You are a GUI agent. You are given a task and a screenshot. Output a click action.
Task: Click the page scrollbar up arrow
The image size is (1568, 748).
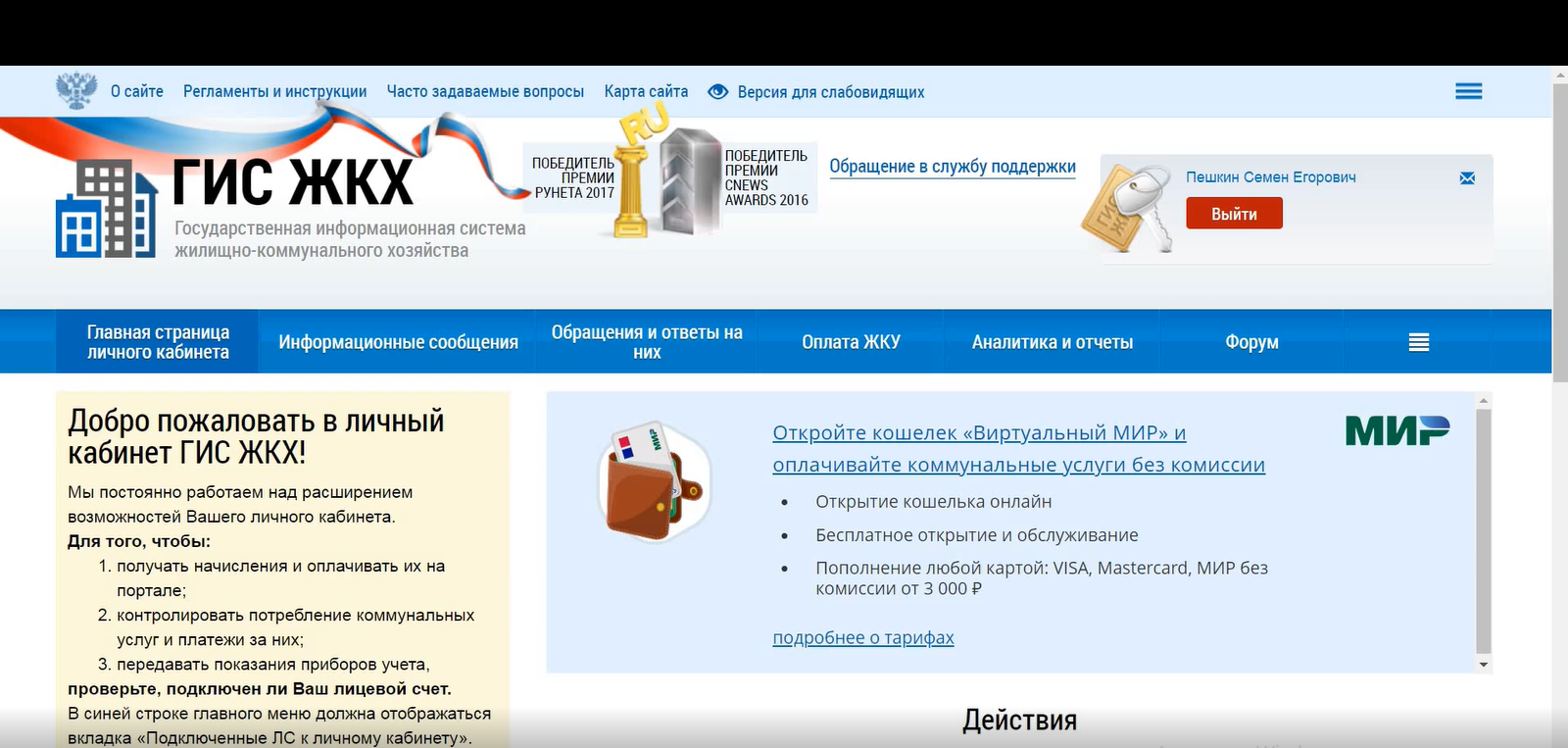1560,75
